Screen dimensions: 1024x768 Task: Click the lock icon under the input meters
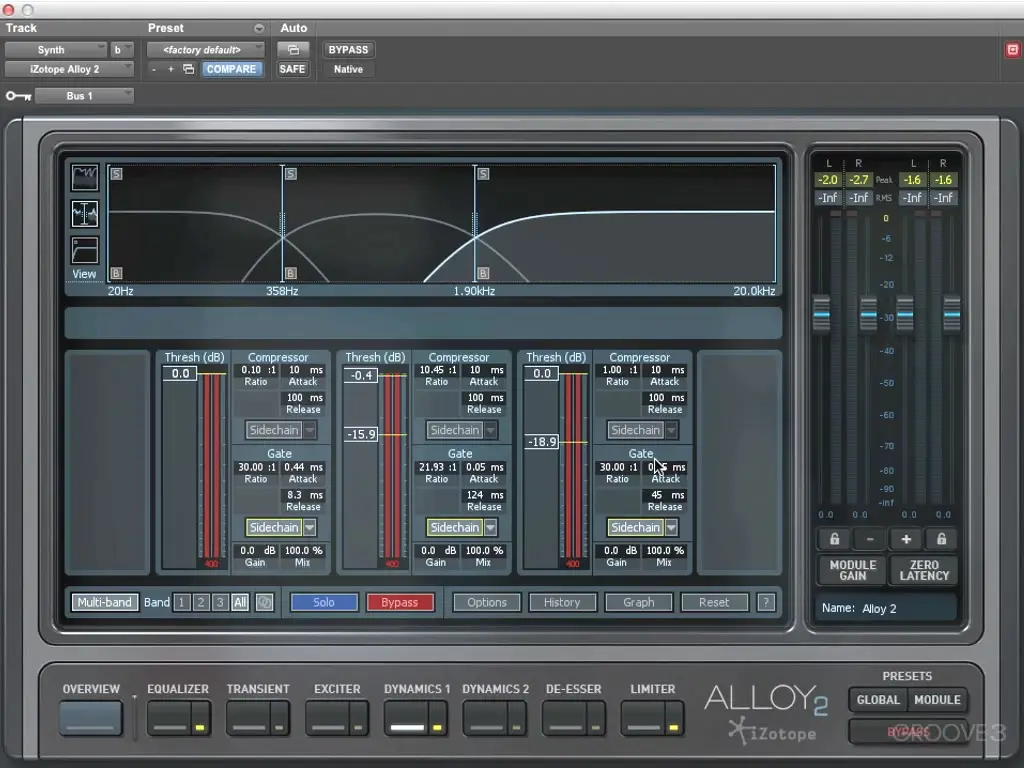tap(835, 539)
